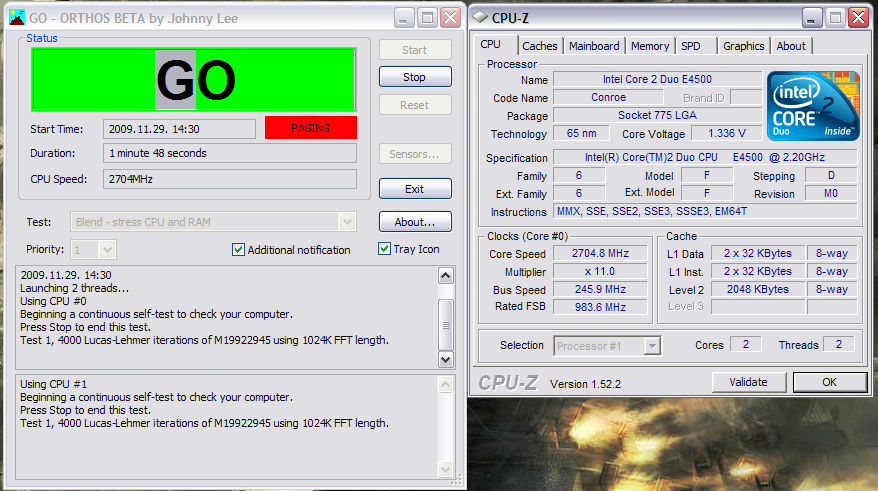
Task: Click "Using CPU #1" in lower log
Action: pyautogui.click(x=53, y=384)
